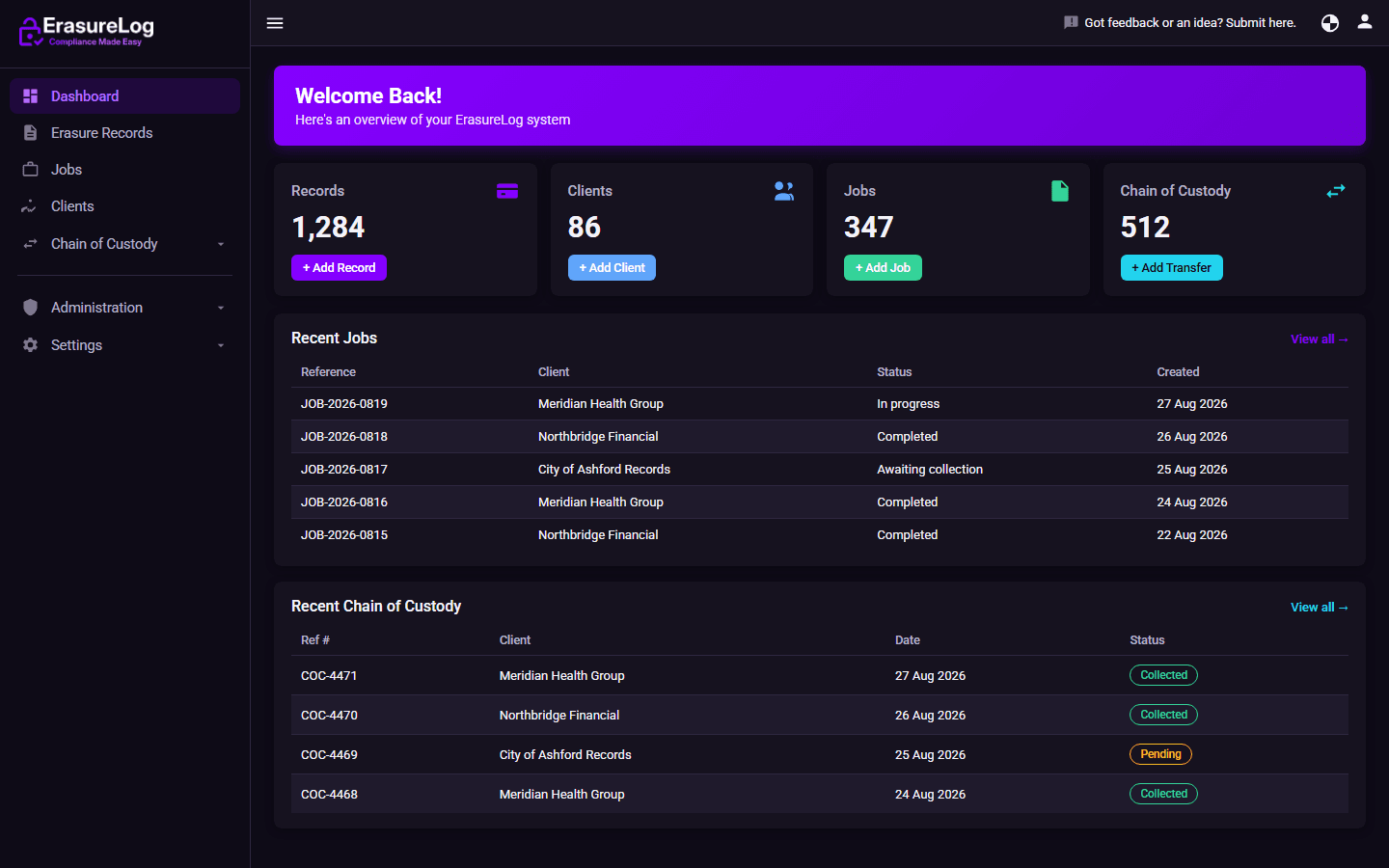This screenshot has width=1389, height=868.
Task: Open the user account icon
Action: [x=1365, y=22]
